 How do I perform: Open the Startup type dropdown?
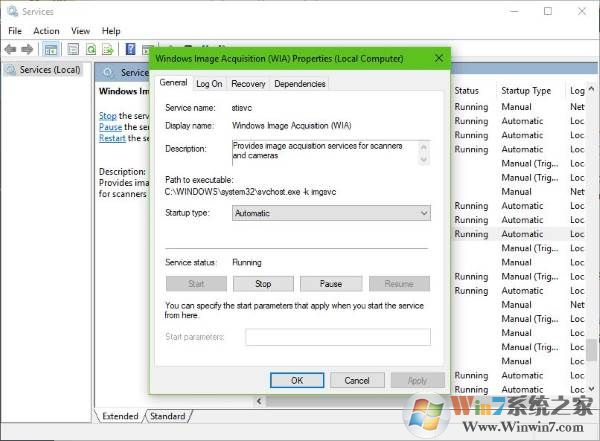(330, 213)
